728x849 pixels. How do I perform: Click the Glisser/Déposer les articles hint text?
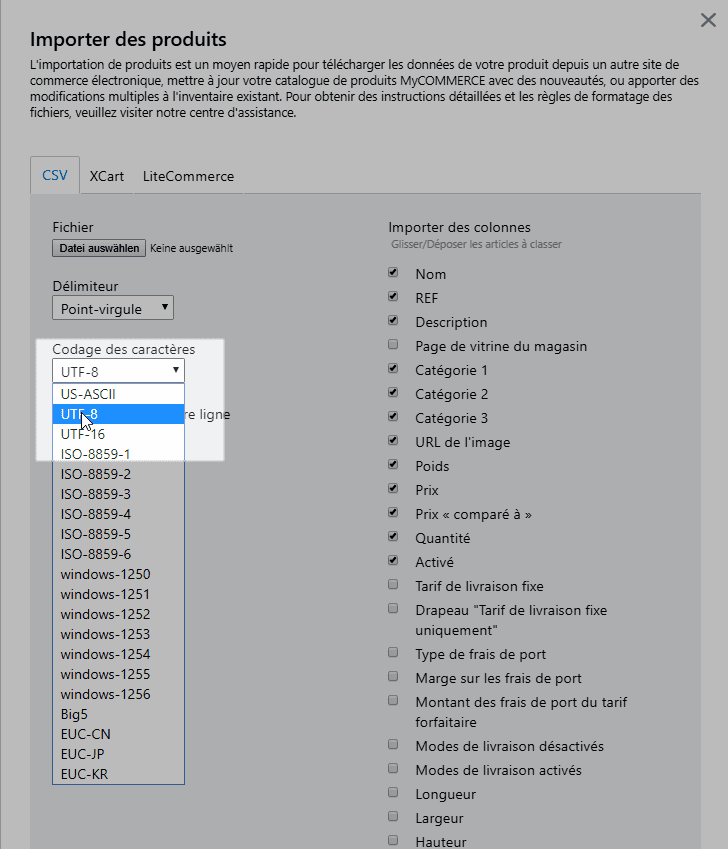476,244
